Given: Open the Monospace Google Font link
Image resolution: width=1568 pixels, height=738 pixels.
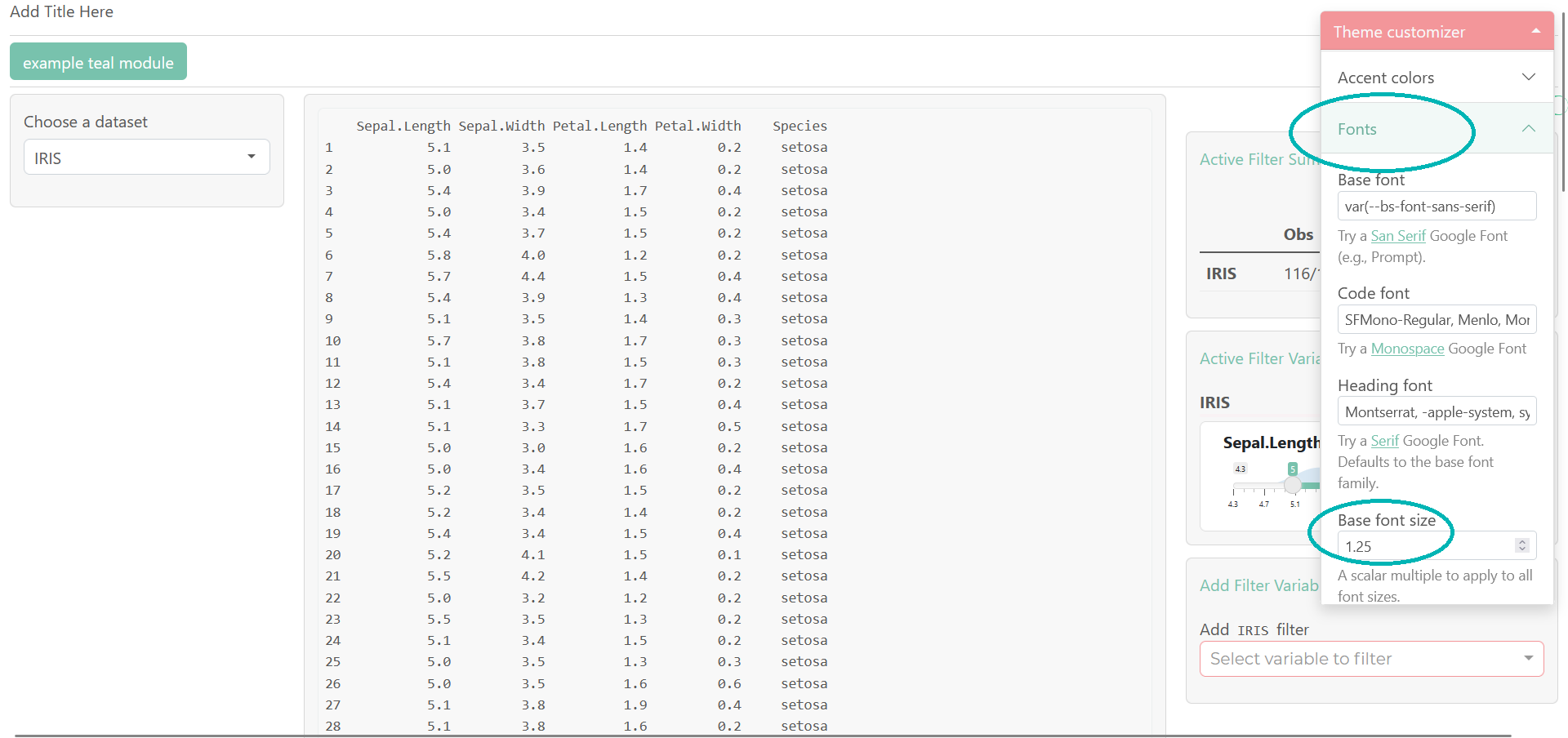Looking at the screenshot, I should [x=1407, y=349].
